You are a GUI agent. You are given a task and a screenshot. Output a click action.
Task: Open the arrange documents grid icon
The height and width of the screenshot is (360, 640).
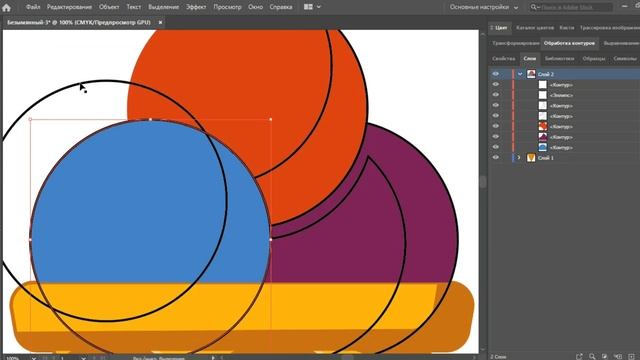pos(308,7)
